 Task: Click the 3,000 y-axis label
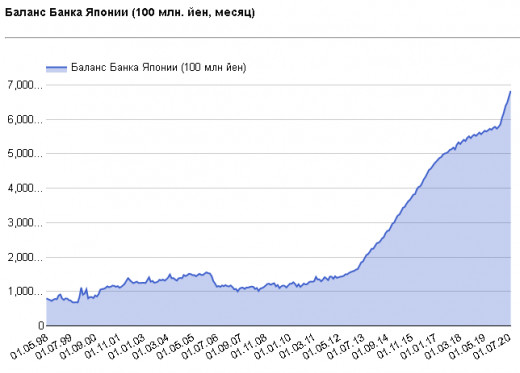[x=25, y=223]
